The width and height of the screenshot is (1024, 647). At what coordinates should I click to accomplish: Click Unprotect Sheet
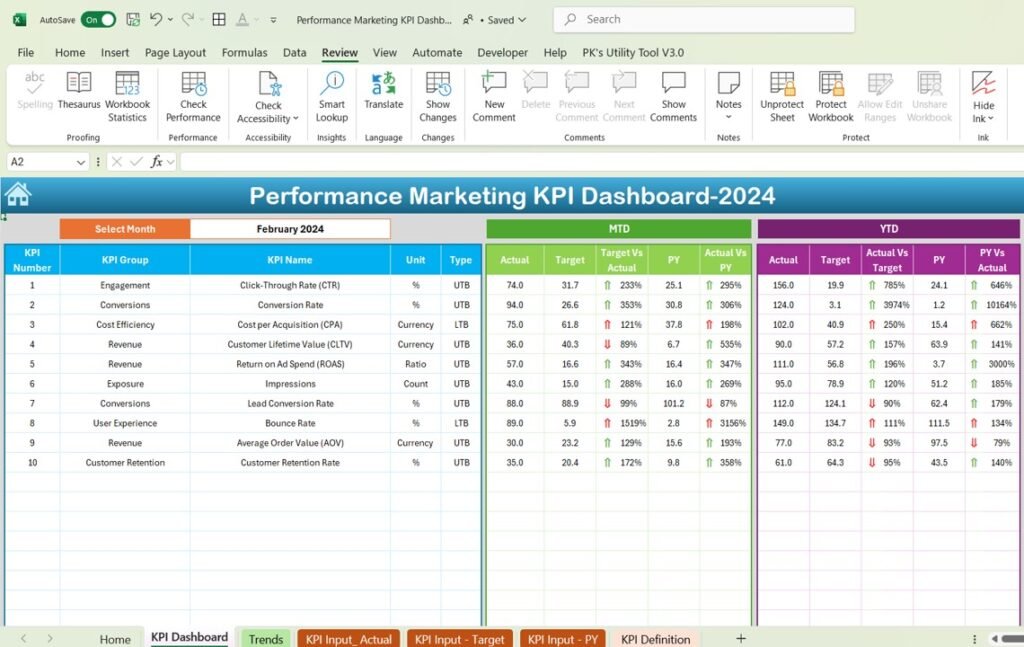tap(782, 97)
